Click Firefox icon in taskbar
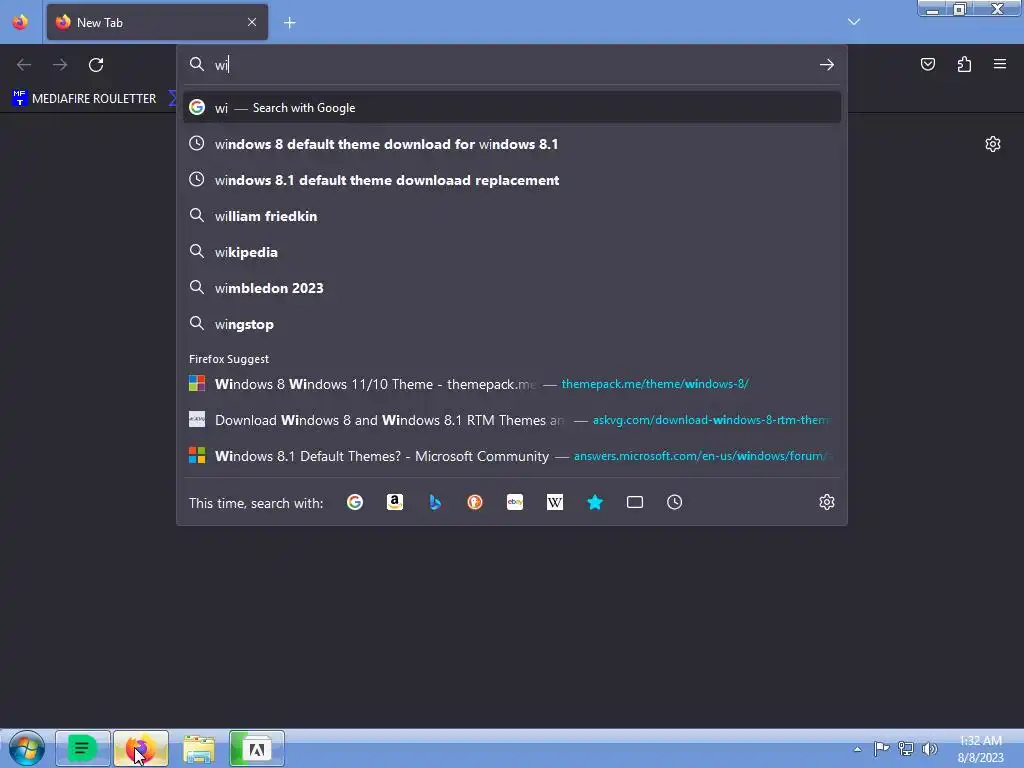 pos(140,748)
